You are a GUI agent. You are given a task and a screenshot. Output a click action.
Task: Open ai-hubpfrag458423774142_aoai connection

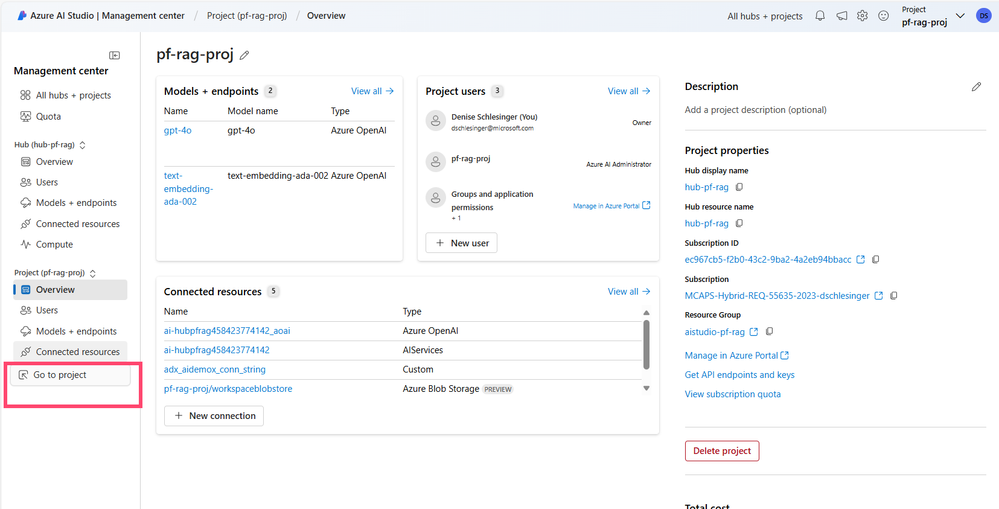point(227,331)
